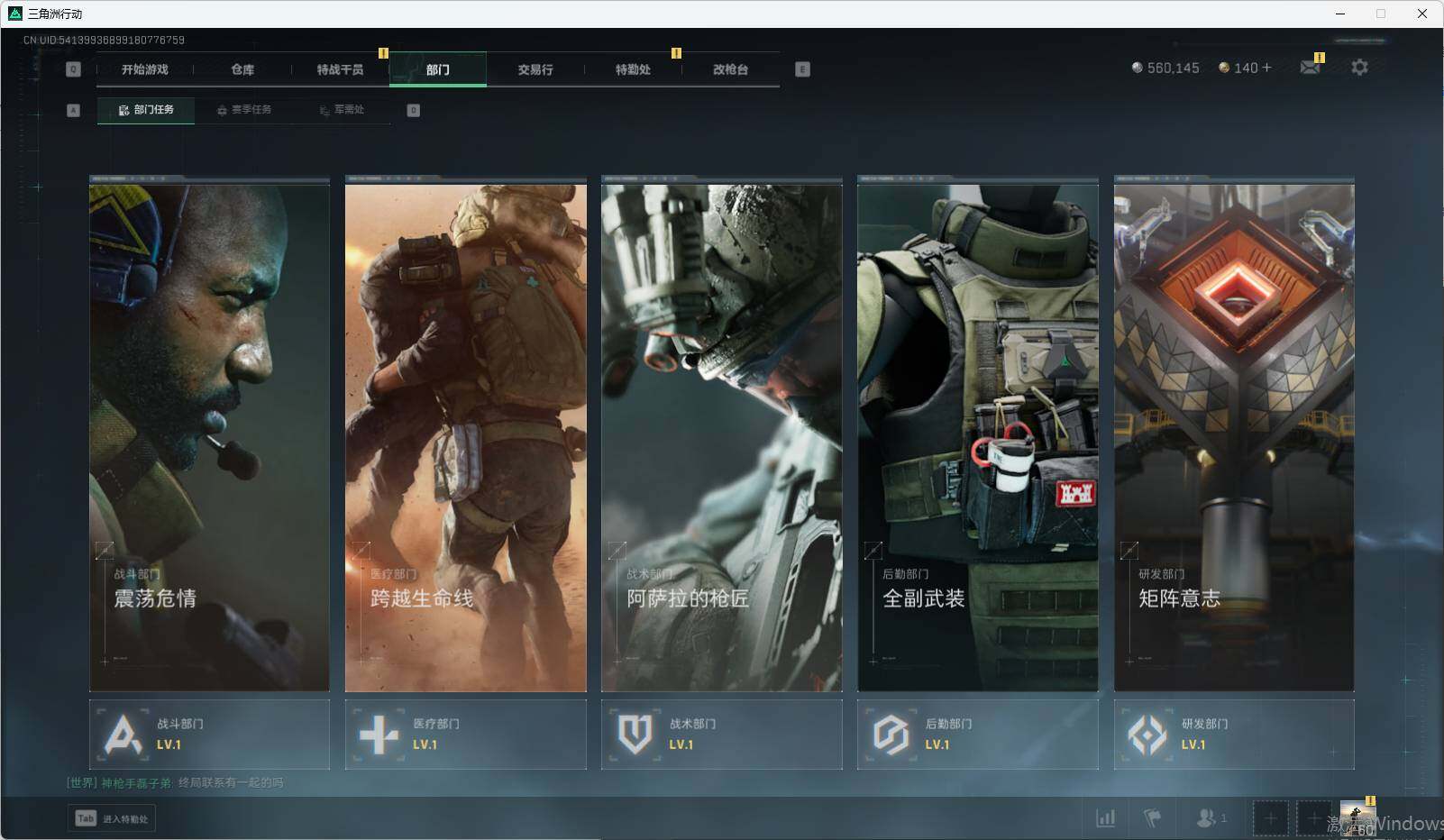Switch to 开始游戏 tab
Screen dimensions: 1444x840
[145, 69]
